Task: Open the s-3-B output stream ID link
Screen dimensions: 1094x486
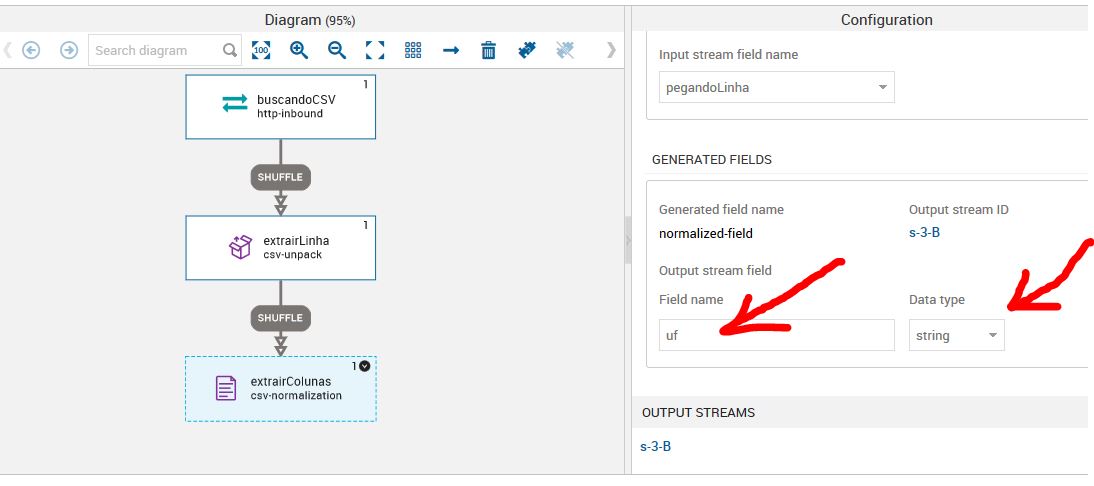Action: [924, 234]
